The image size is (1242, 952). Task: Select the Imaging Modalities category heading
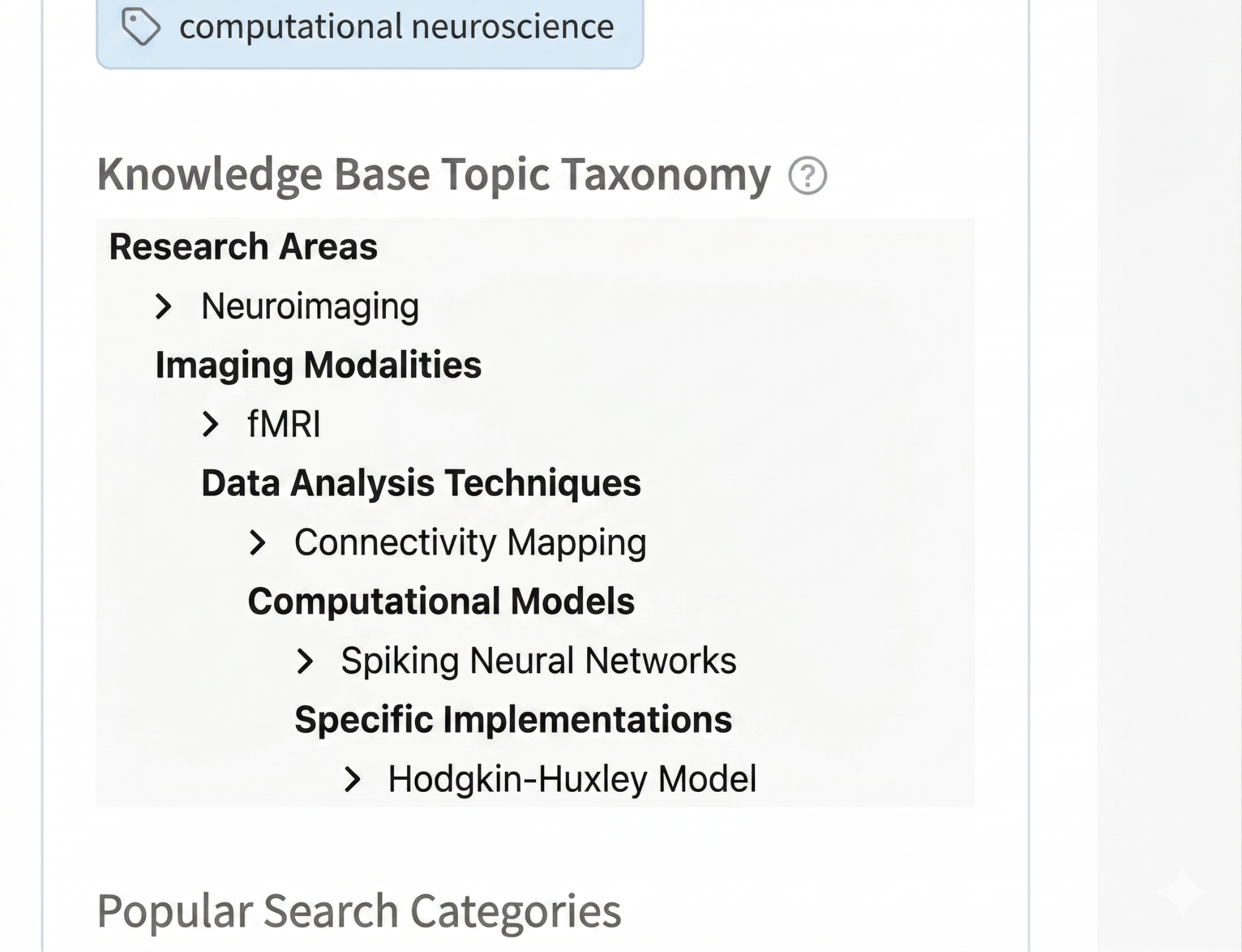click(318, 365)
